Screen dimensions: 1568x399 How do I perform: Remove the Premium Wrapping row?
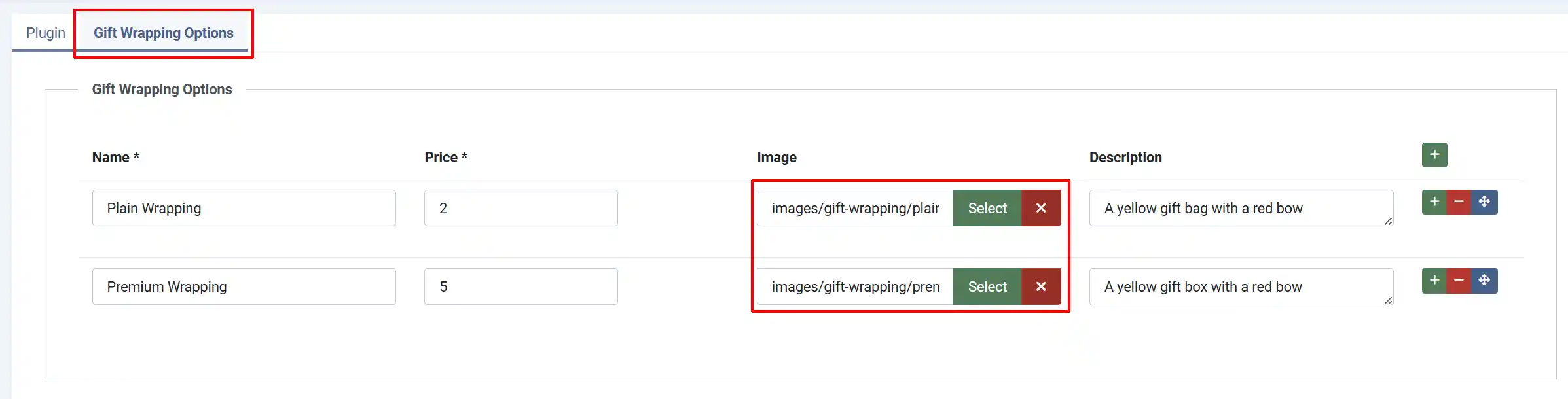(1459, 281)
